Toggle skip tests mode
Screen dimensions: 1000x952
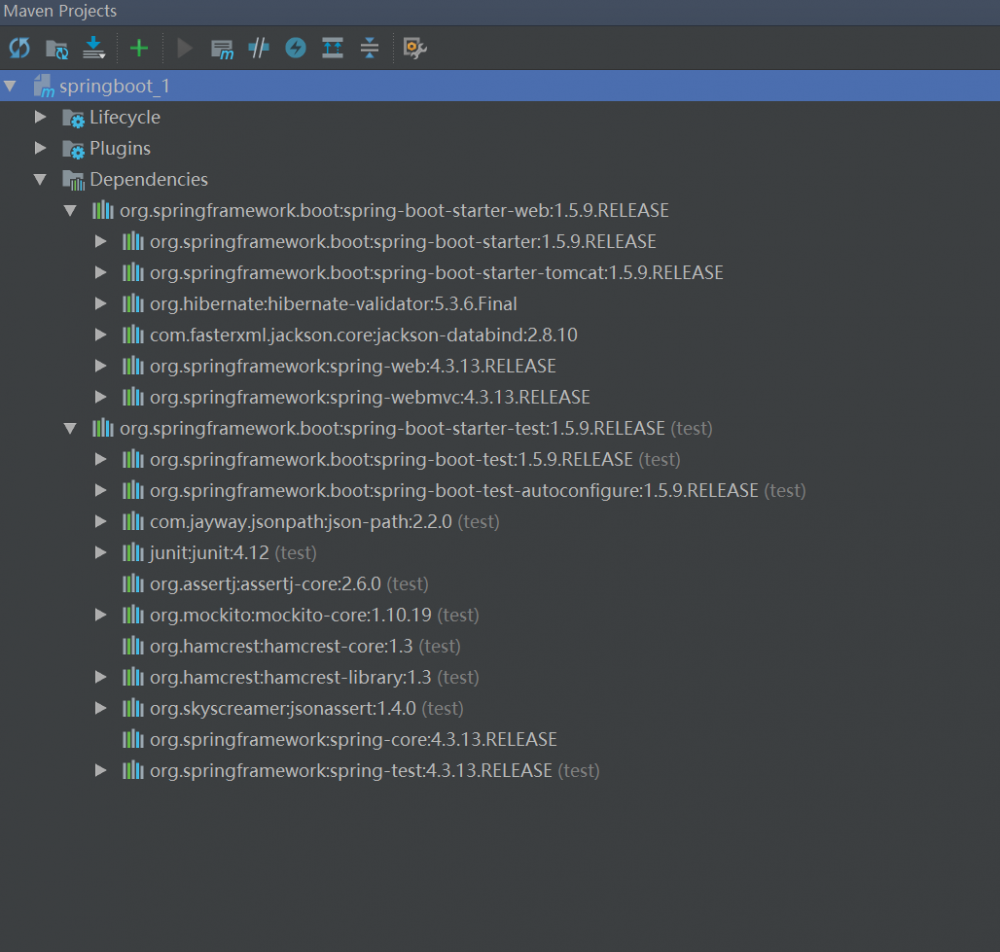pyautogui.click(x=258, y=47)
